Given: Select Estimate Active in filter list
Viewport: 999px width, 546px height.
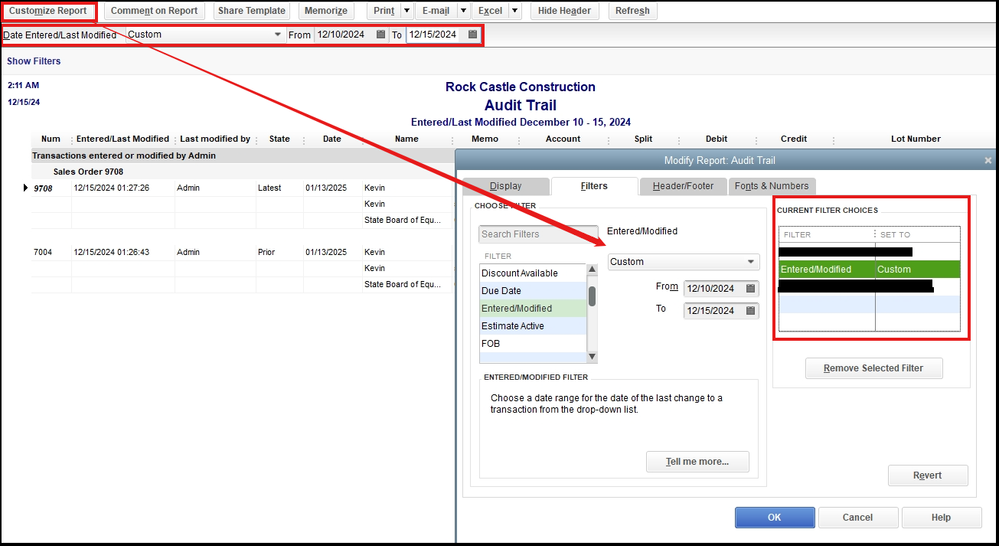Looking at the screenshot, I should point(533,326).
